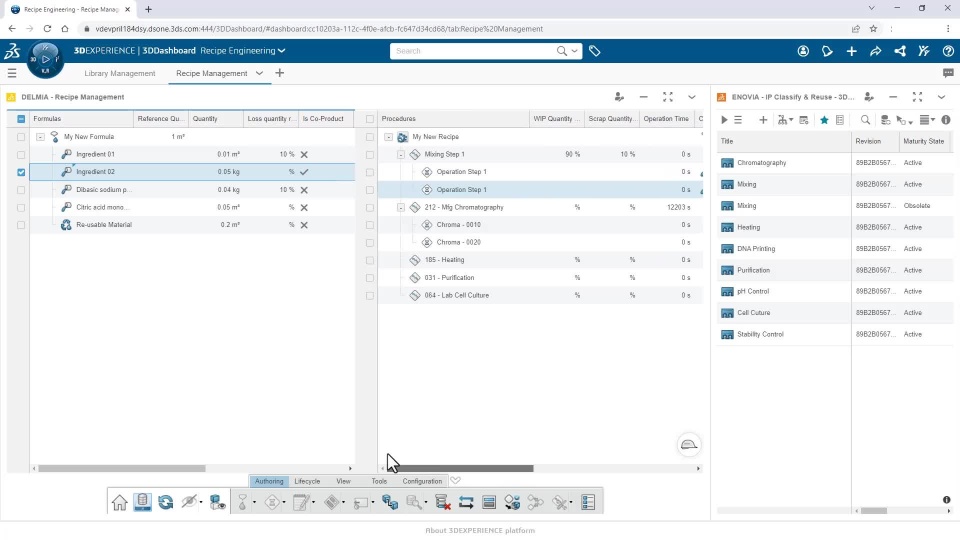Open the Home icon in bottom toolbar
Viewport: 960px width, 540px height.
click(x=119, y=502)
